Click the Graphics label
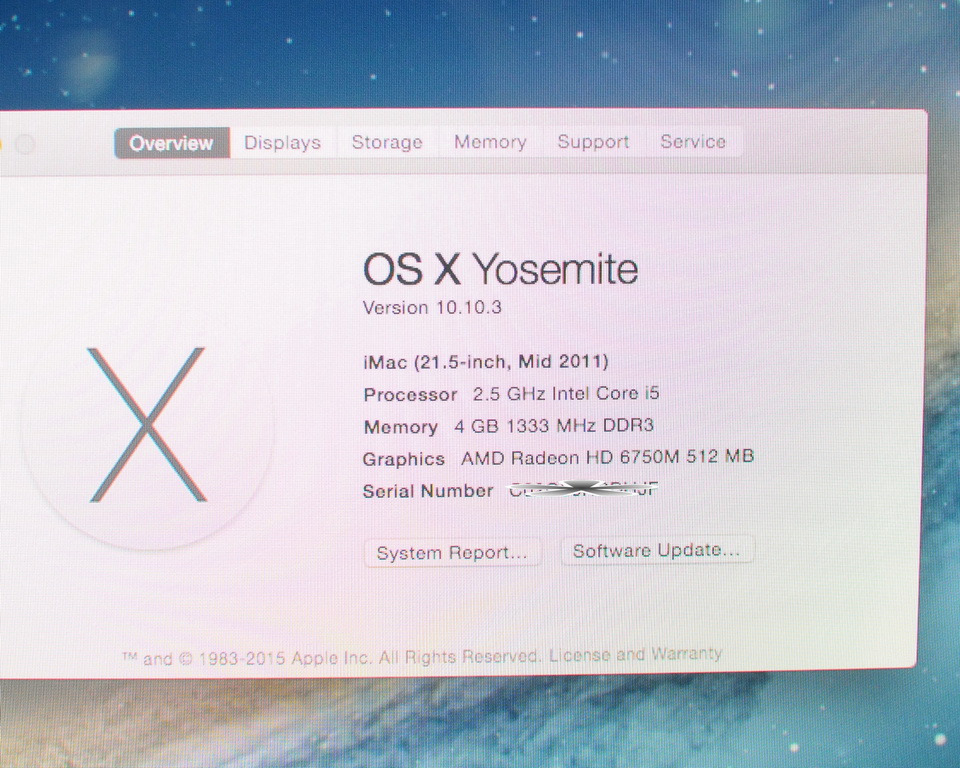 (403, 459)
